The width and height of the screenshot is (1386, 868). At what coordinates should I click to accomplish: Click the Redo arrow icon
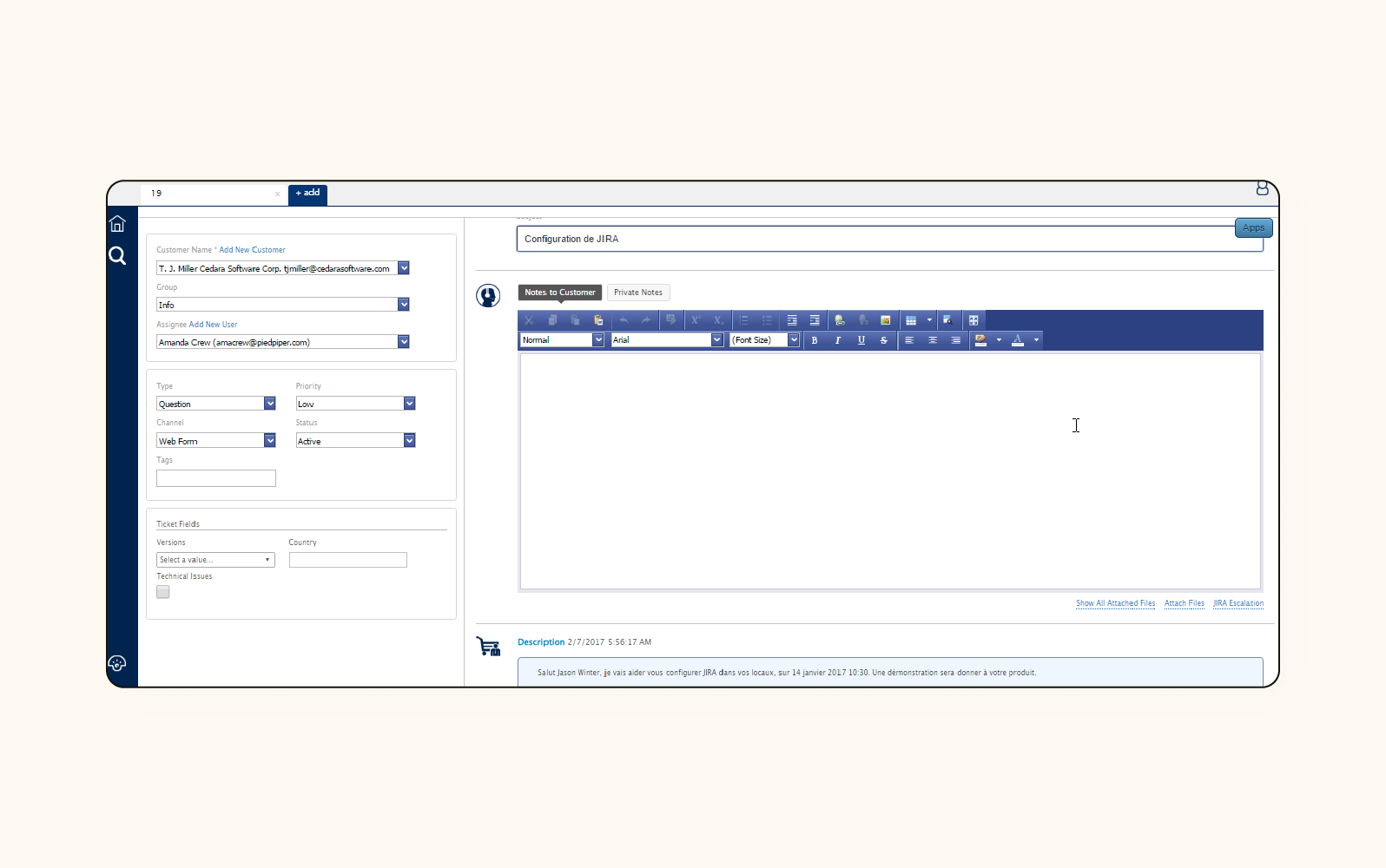tap(646, 320)
